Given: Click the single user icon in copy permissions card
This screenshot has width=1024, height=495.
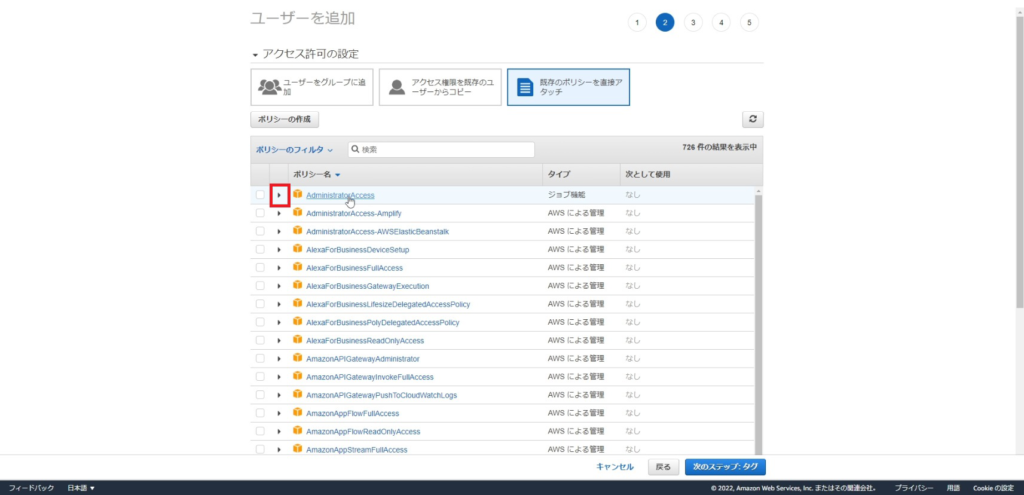Looking at the screenshot, I should (x=397, y=87).
